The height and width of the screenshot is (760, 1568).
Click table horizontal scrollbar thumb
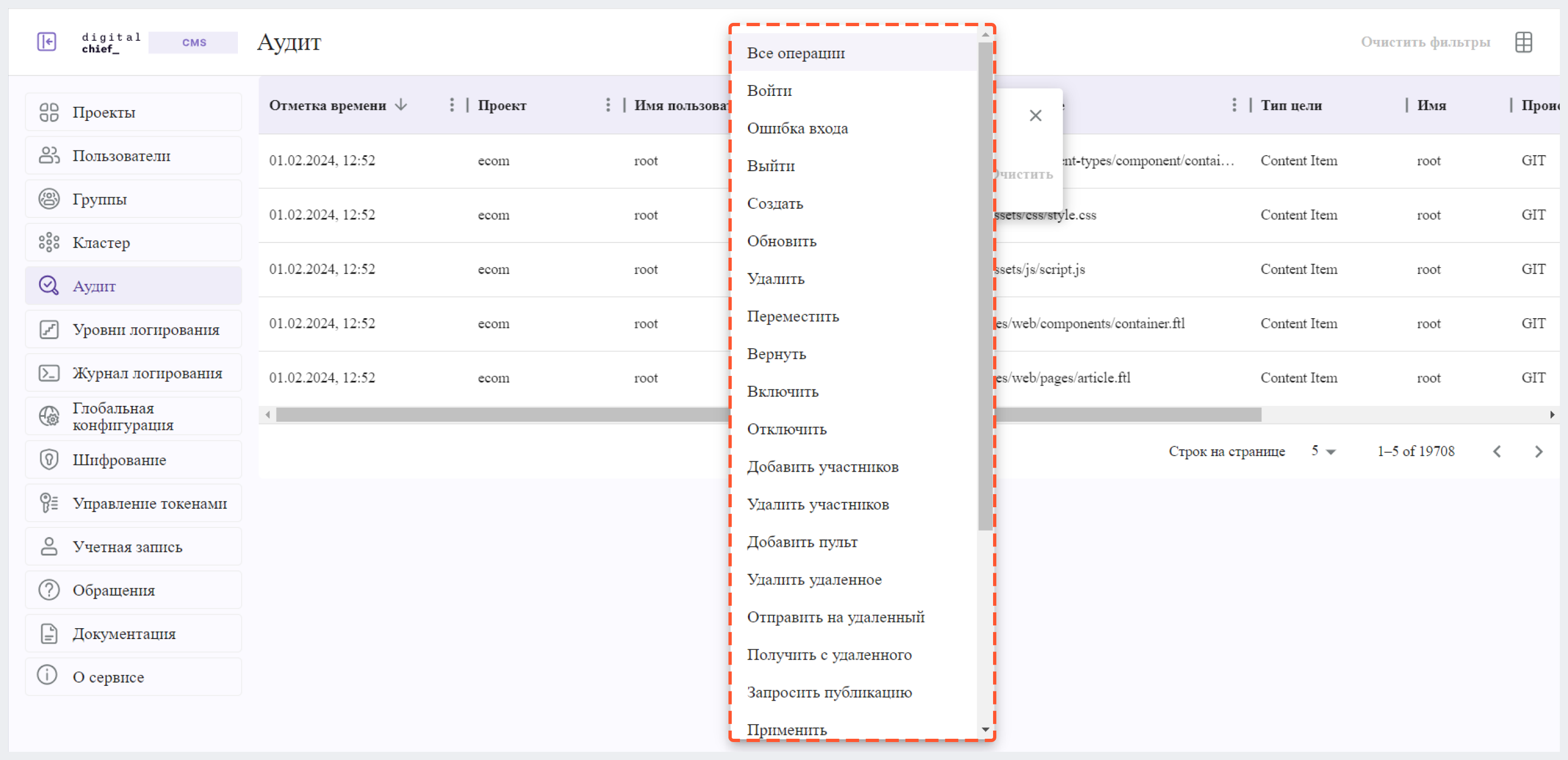(x=768, y=415)
